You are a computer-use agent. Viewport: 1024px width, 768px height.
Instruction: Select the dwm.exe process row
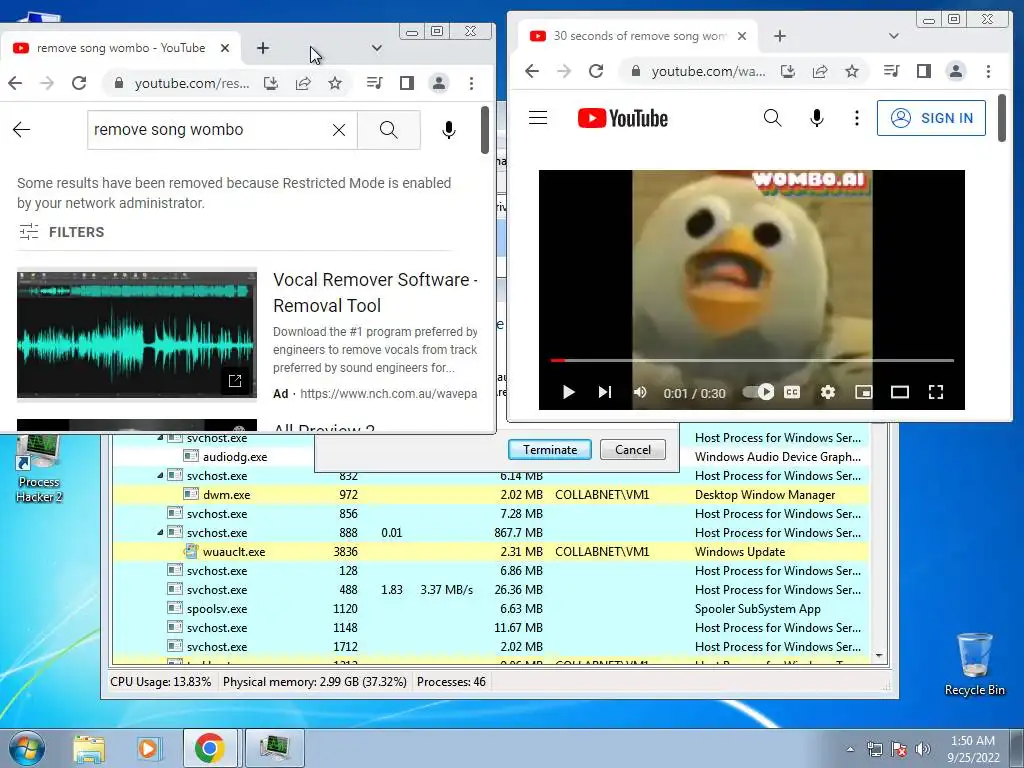point(491,494)
